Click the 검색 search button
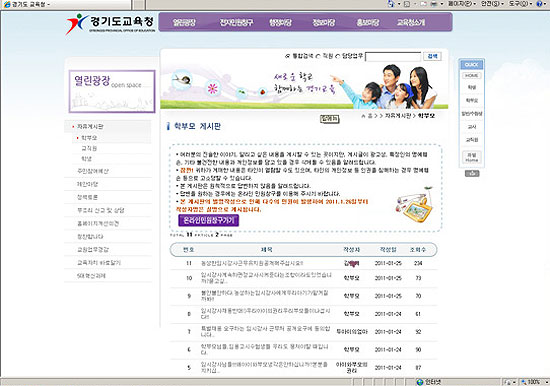The width and height of the screenshot is (550, 386). (432, 56)
